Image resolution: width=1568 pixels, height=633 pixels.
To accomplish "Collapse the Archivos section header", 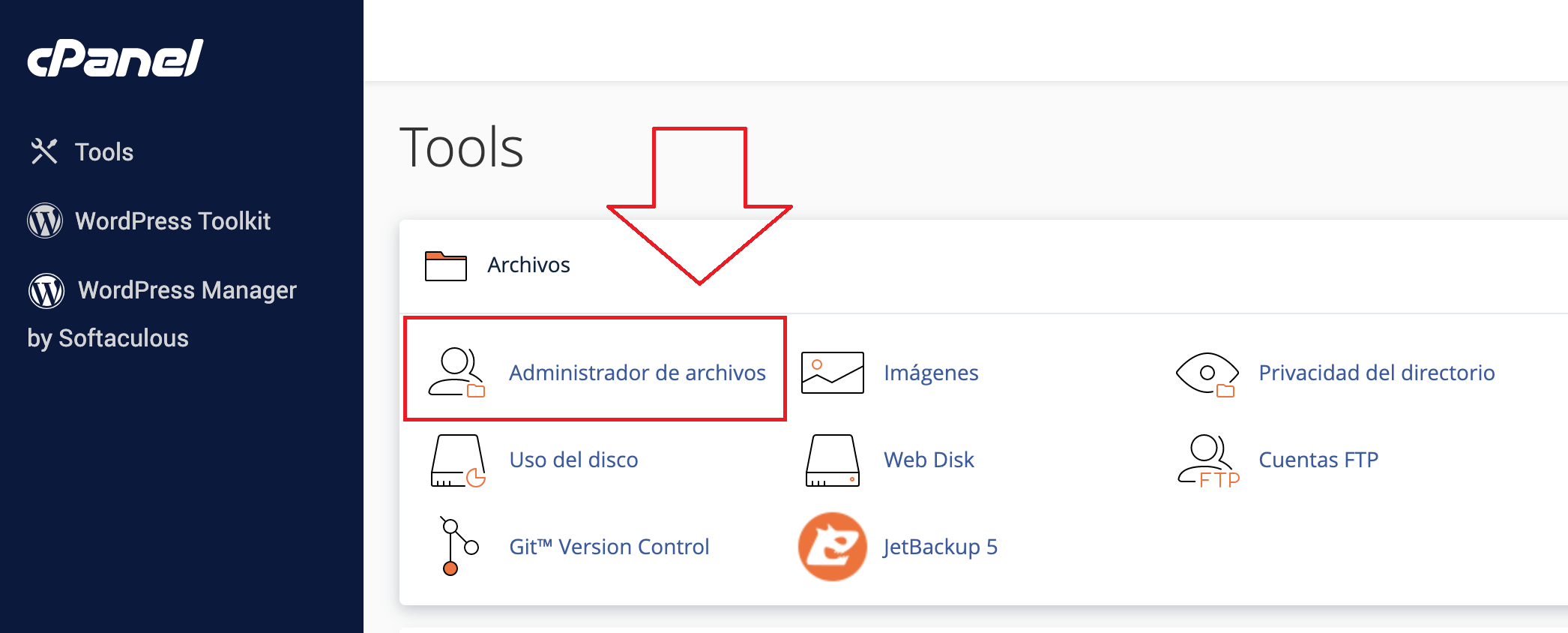I will pos(529,265).
